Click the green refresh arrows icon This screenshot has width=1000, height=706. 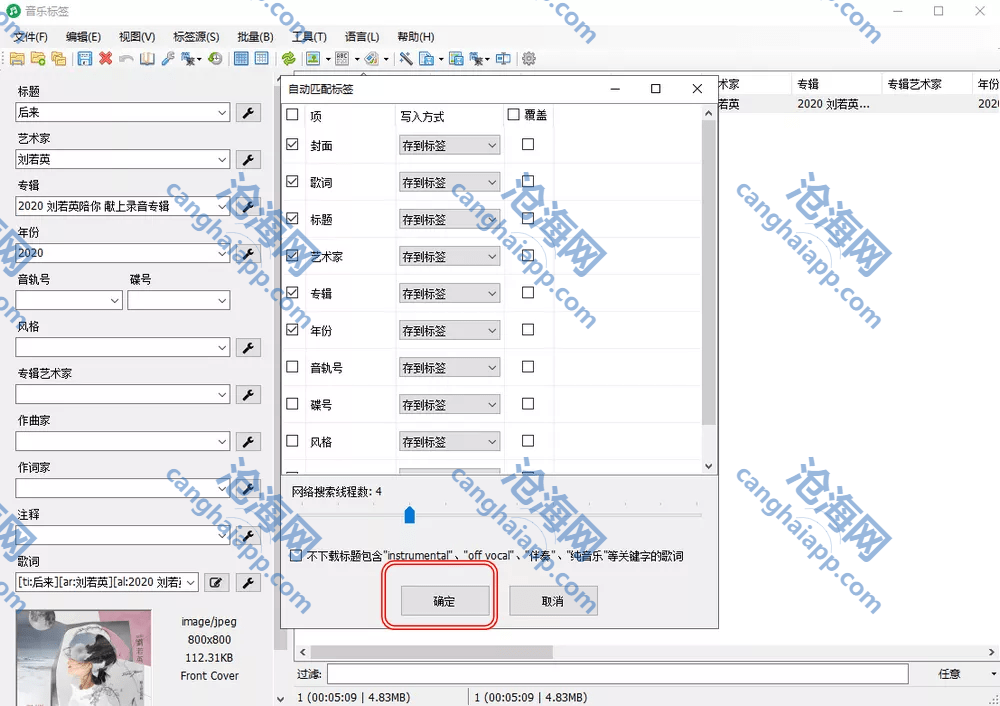pyautogui.click(x=288, y=59)
